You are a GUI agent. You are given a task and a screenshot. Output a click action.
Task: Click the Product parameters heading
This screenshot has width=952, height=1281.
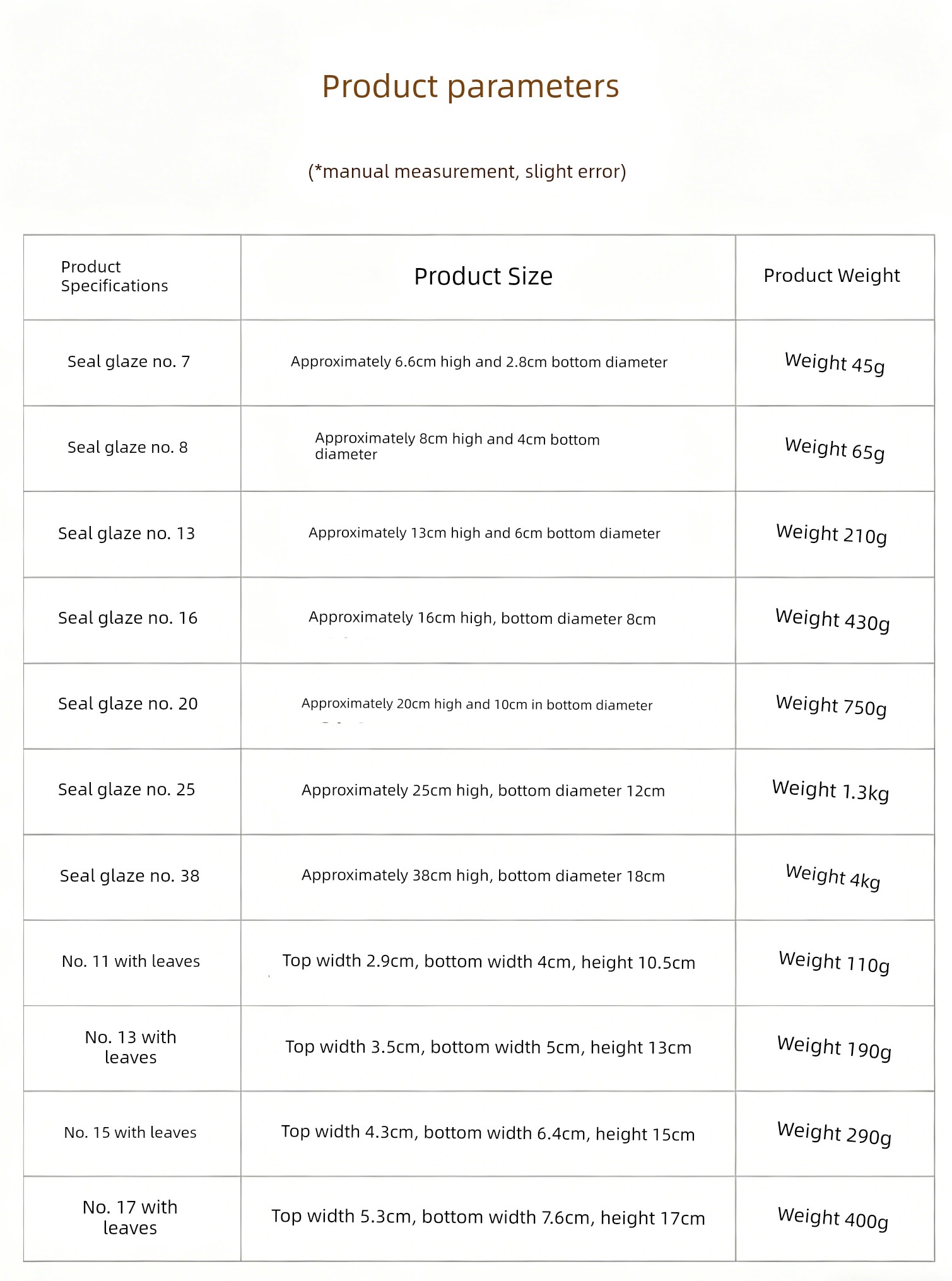471,86
